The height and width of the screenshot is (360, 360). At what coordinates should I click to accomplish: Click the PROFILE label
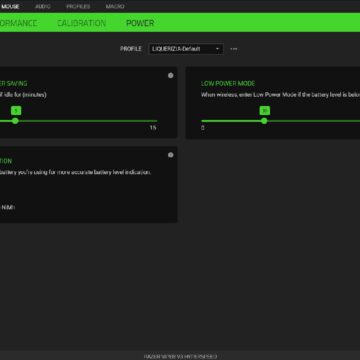131,49
